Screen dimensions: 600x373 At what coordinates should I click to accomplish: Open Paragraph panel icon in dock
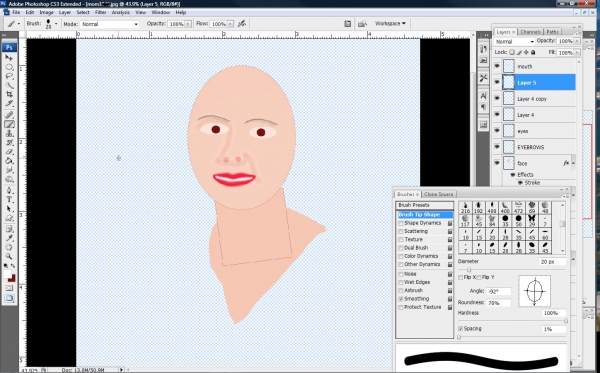pos(483,107)
